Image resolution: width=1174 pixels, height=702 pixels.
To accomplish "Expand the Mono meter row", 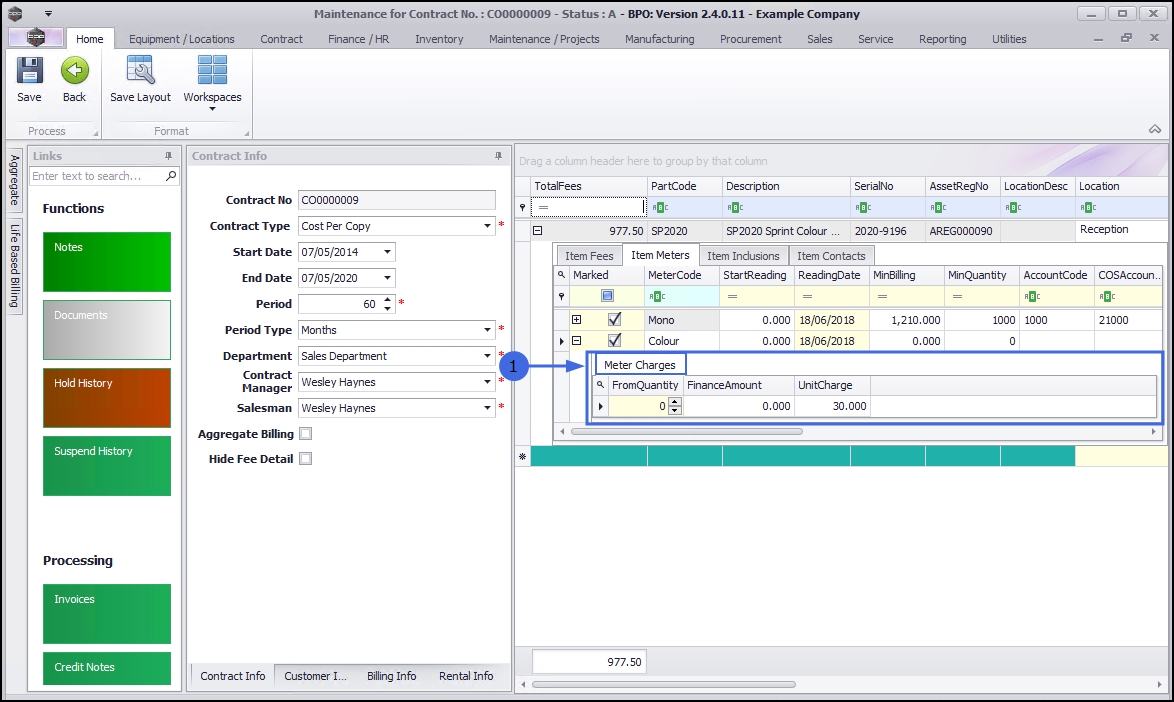I will (577, 320).
